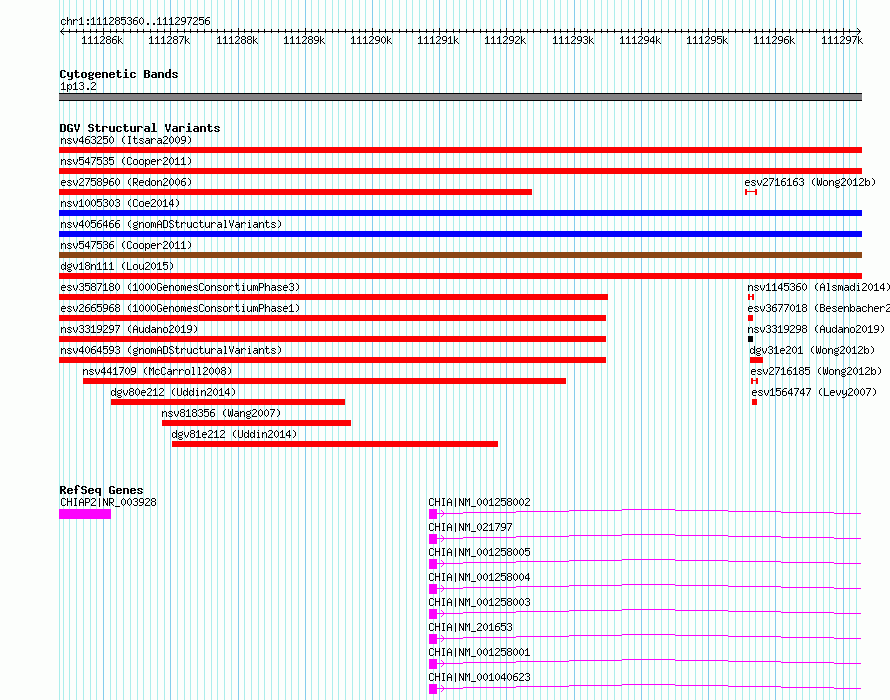The height and width of the screenshot is (700, 890).
Task: Click the esv2716163 (Wong2012b) label
Action: click(x=810, y=182)
